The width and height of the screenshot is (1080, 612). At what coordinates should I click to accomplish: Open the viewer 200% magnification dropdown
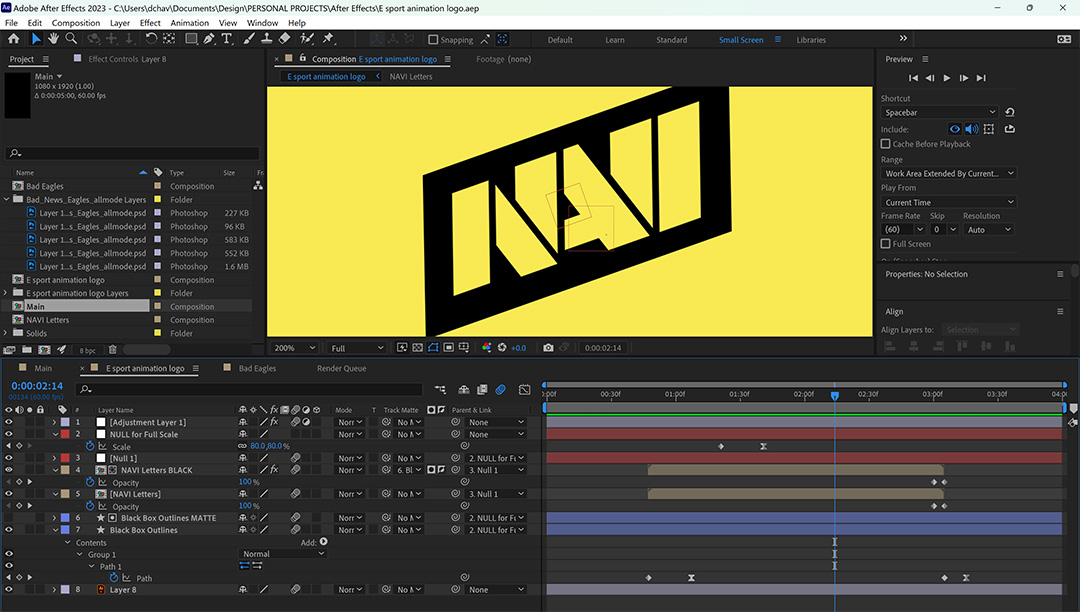(295, 348)
